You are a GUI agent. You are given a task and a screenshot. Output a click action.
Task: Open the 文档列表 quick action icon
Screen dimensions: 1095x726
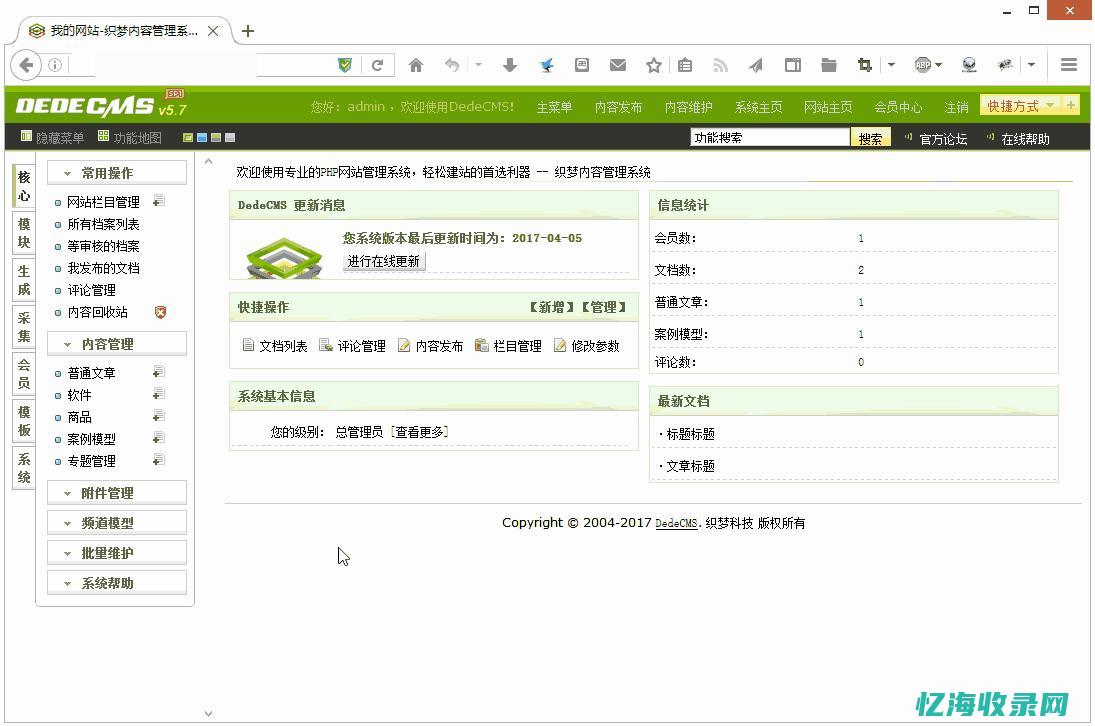tap(249, 346)
